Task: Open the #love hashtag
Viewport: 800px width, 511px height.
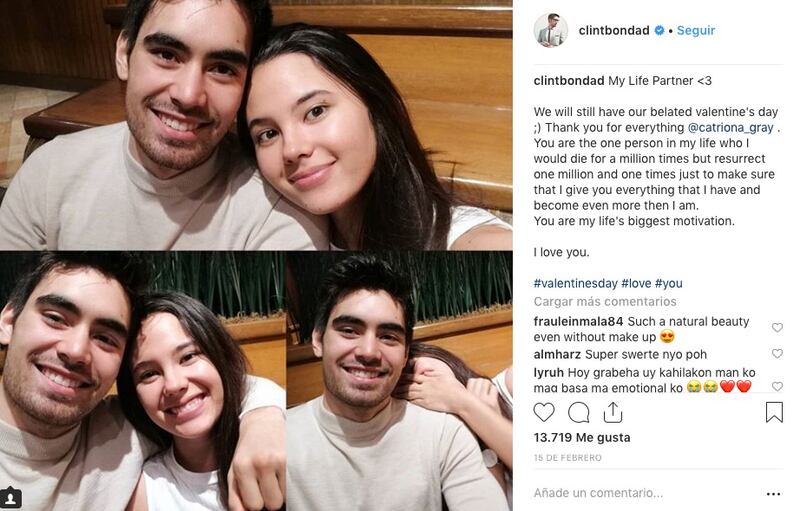Action: pos(636,283)
